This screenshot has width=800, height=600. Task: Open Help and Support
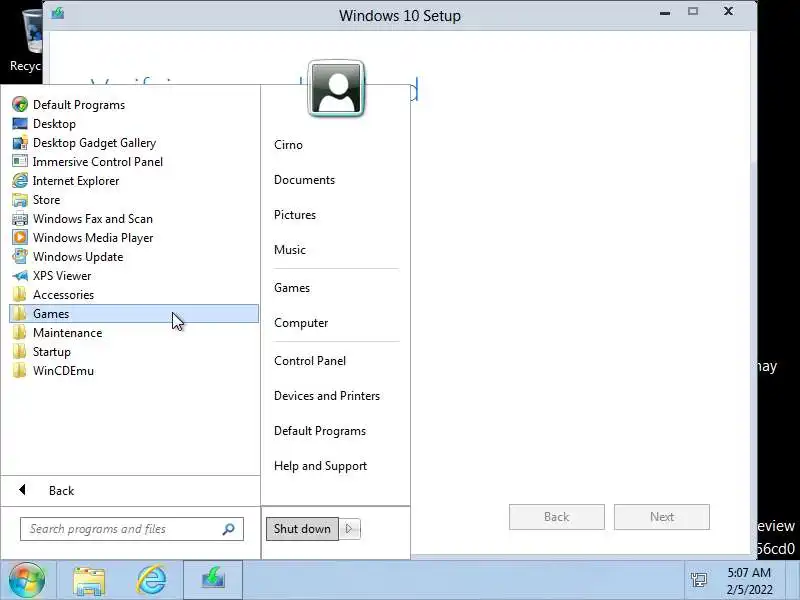pos(320,466)
